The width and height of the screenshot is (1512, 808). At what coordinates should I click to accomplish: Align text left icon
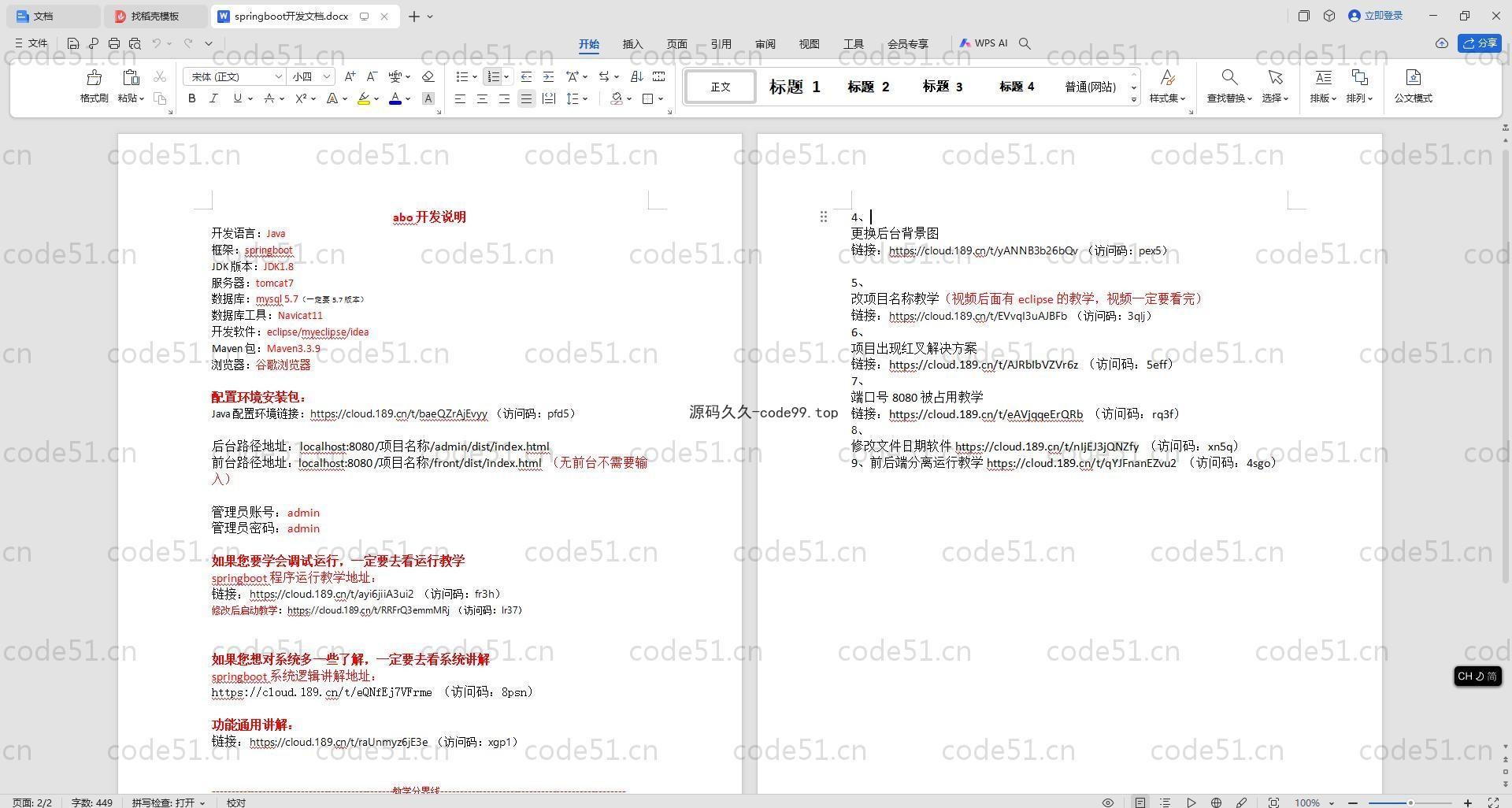(x=460, y=98)
